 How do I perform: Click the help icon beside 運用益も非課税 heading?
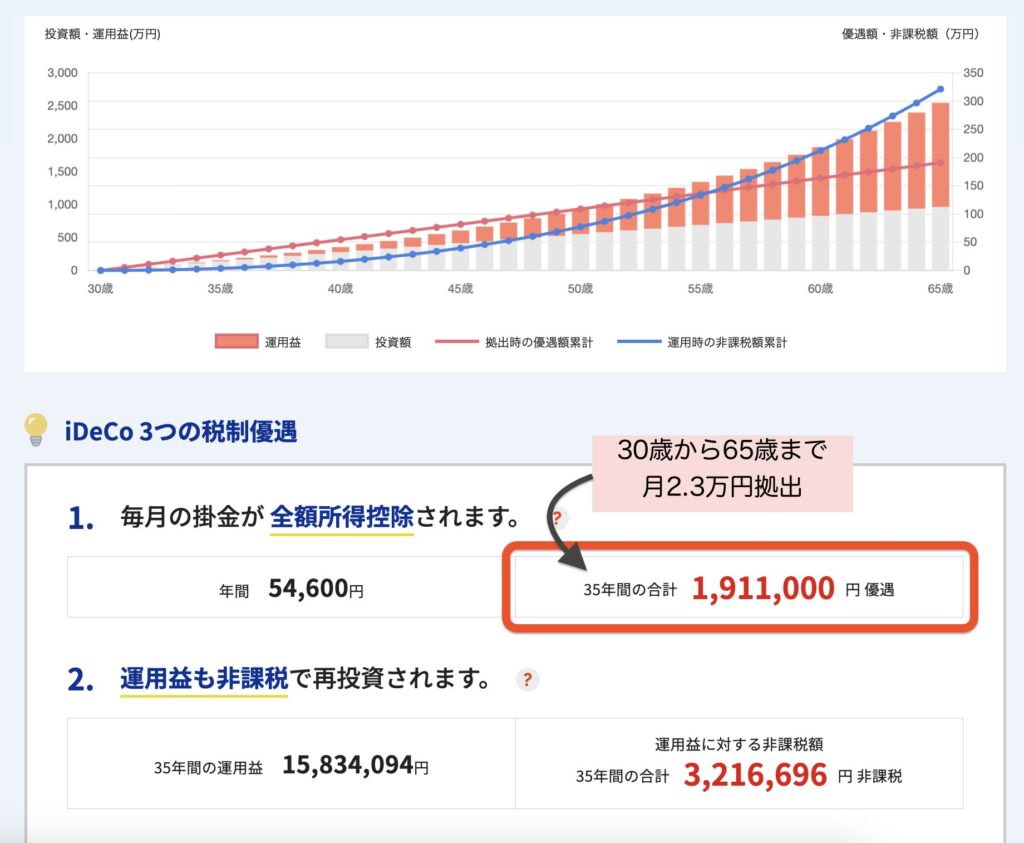click(527, 680)
